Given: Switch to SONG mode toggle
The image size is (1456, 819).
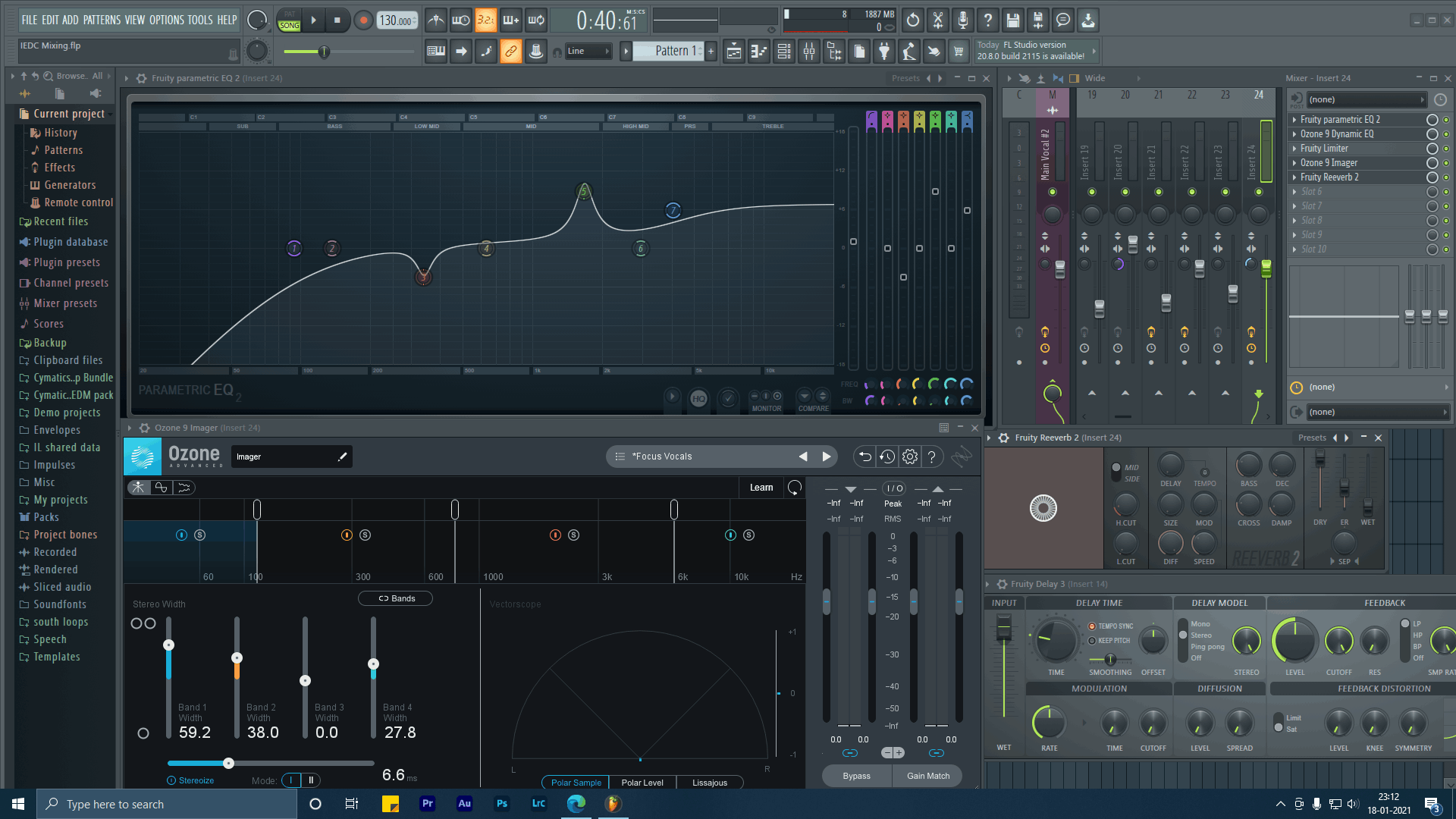Looking at the screenshot, I should click(290, 26).
